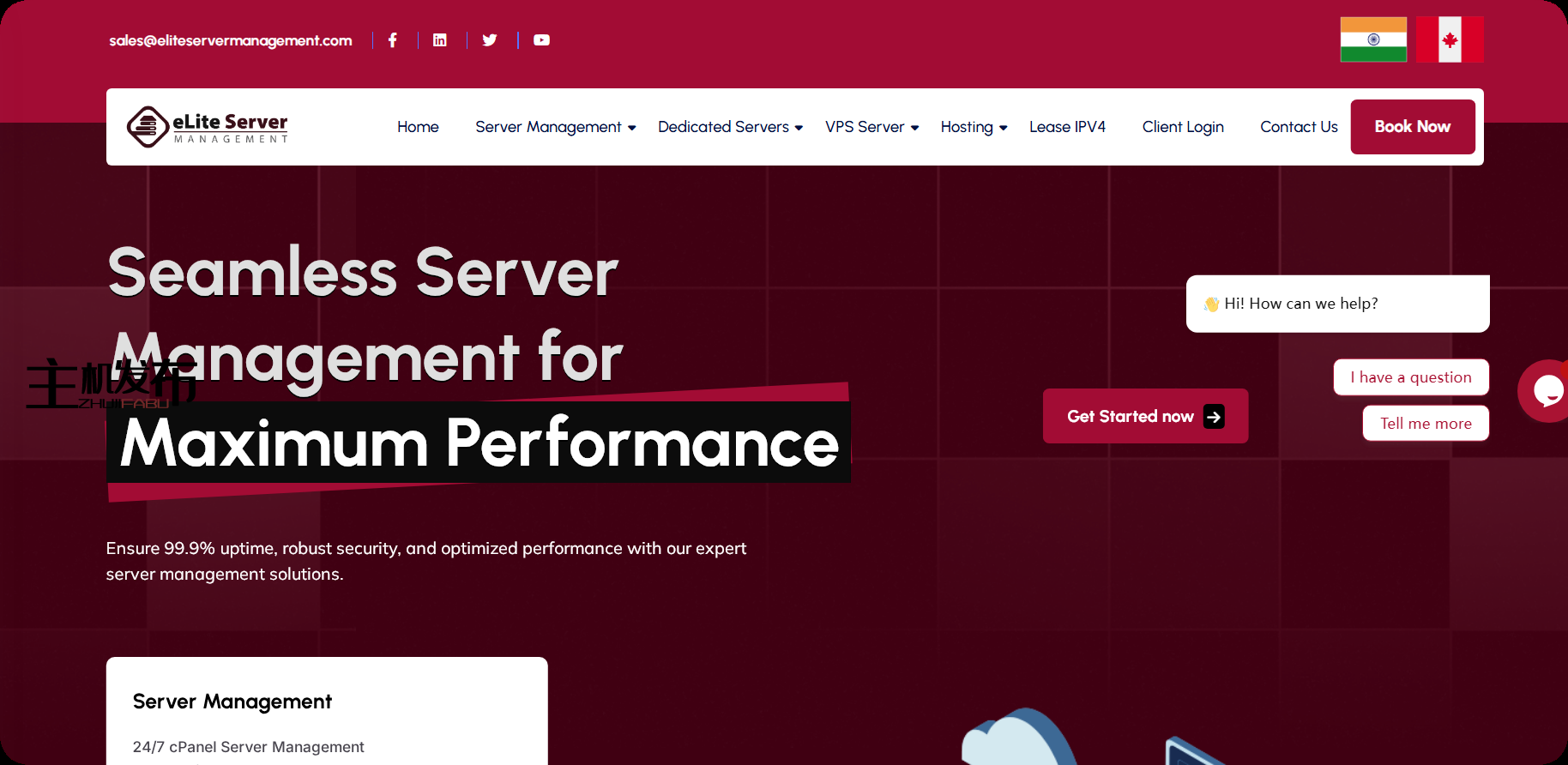1568x765 pixels.
Task: Go to the Home menu item
Action: click(418, 127)
